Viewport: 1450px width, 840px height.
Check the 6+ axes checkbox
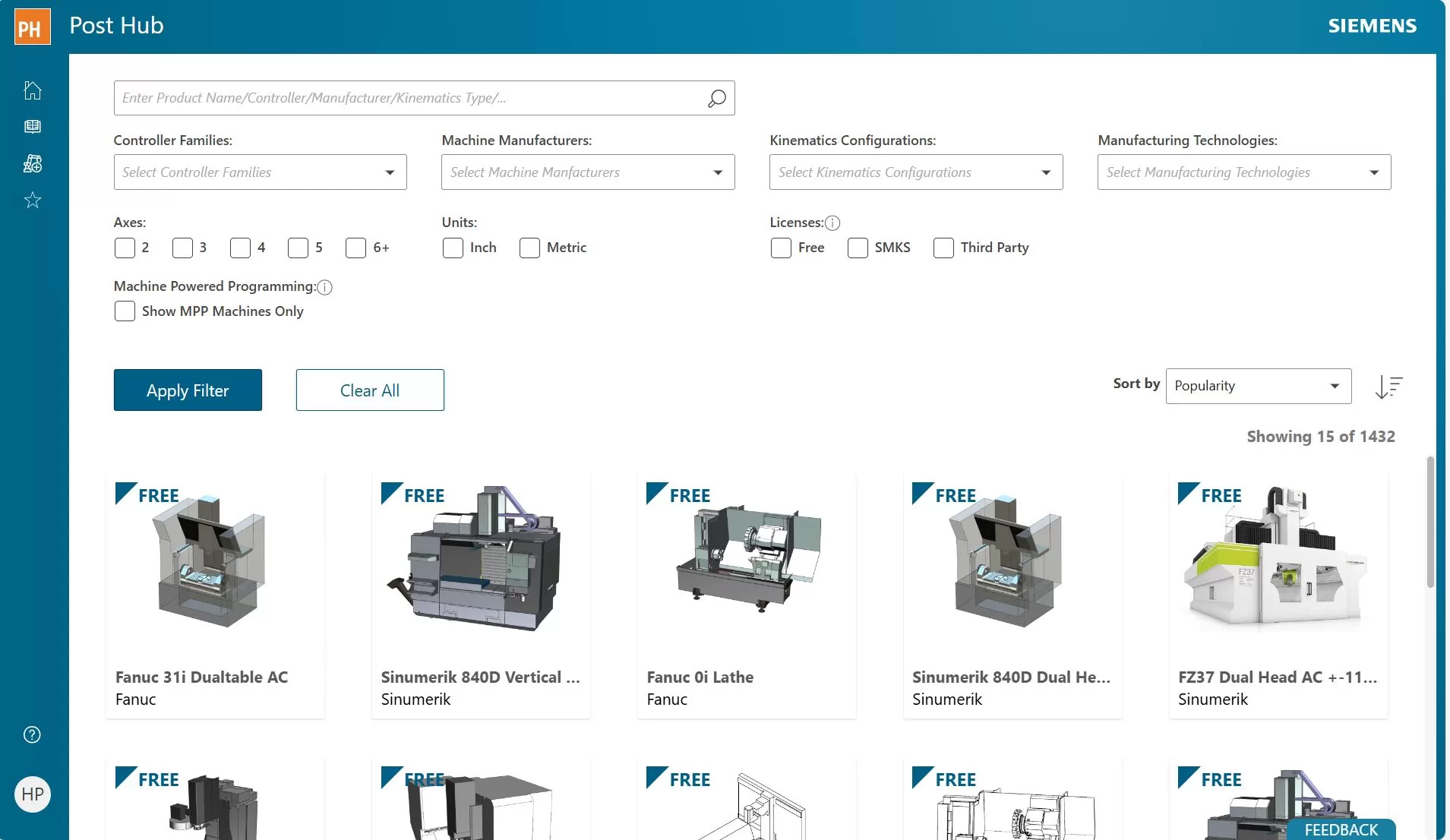(355, 248)
